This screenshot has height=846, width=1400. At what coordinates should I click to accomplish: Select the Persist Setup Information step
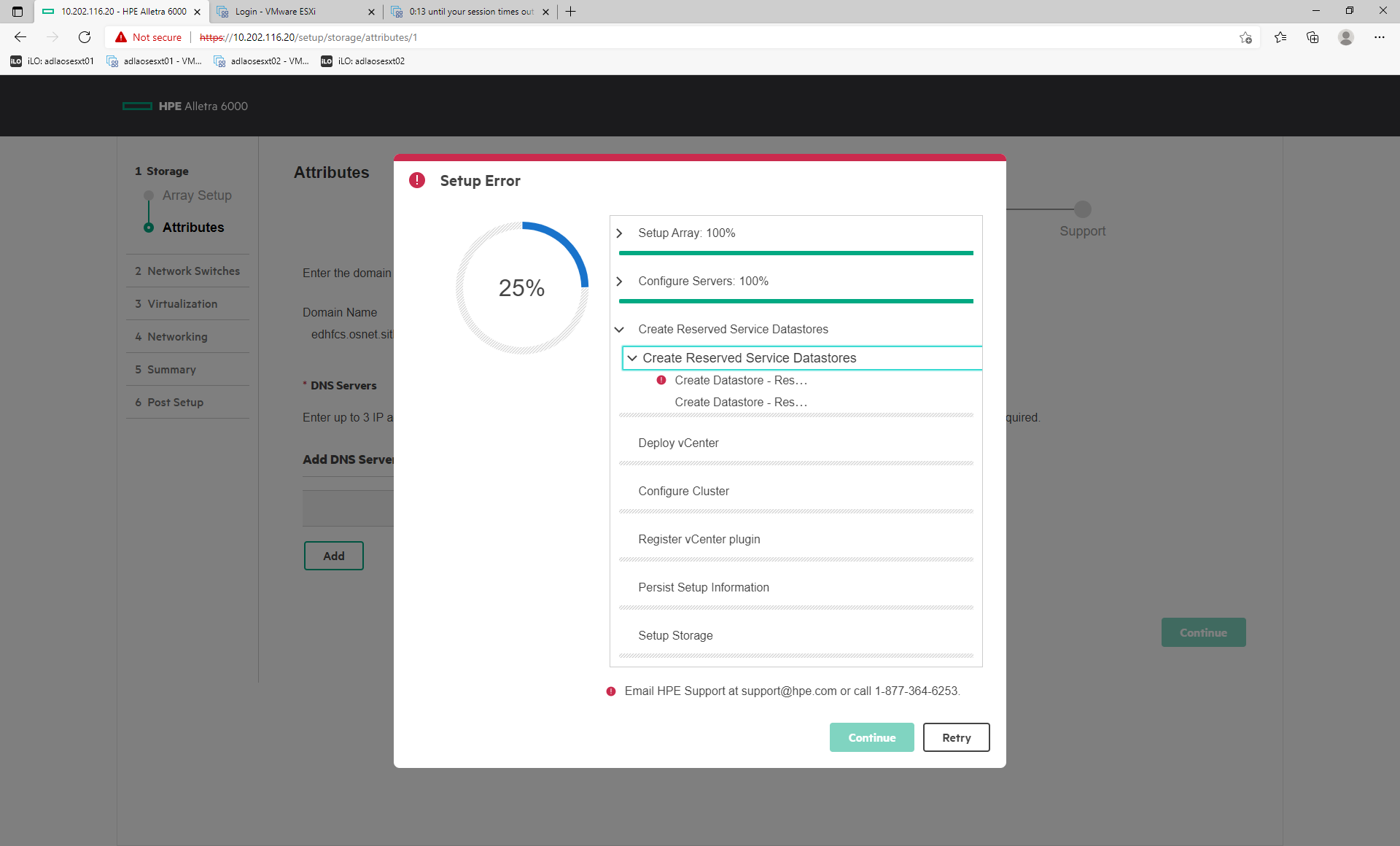(704, 588)
